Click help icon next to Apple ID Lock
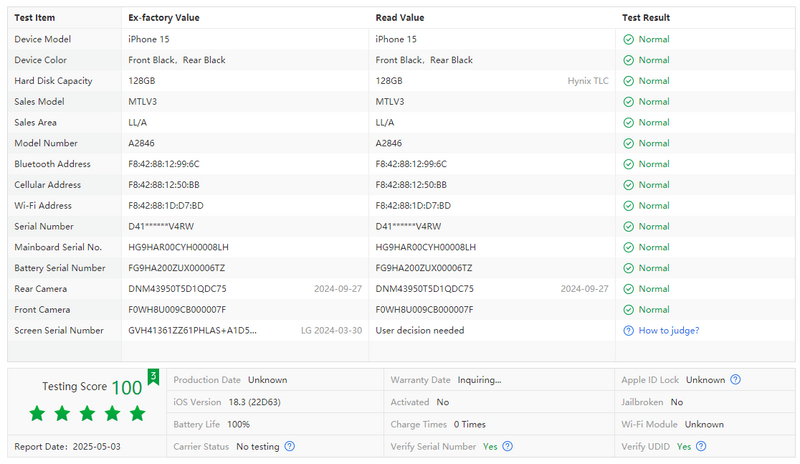The height and width of the screenshot is (464, 800). [x=735, y=380]
